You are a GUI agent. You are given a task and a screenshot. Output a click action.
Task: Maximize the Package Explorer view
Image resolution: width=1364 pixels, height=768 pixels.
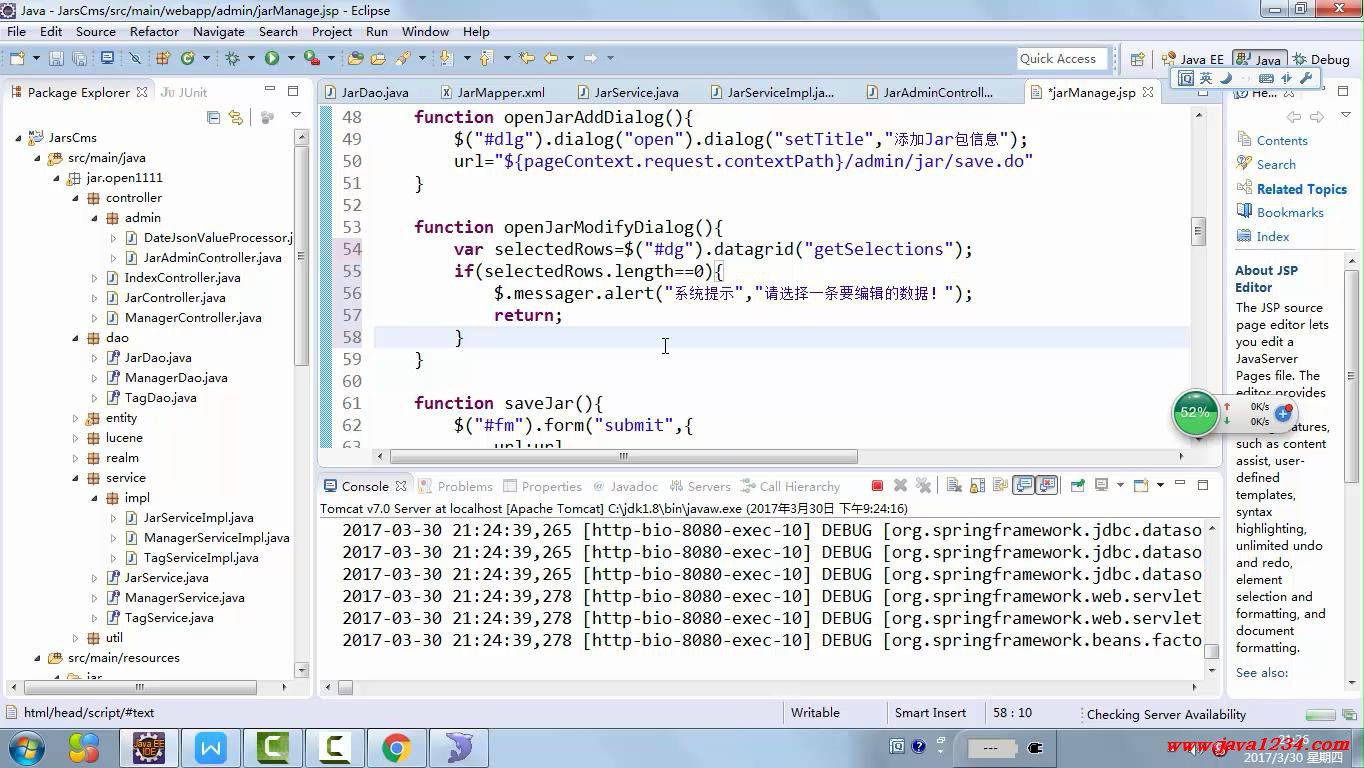(x=293, y=91)
